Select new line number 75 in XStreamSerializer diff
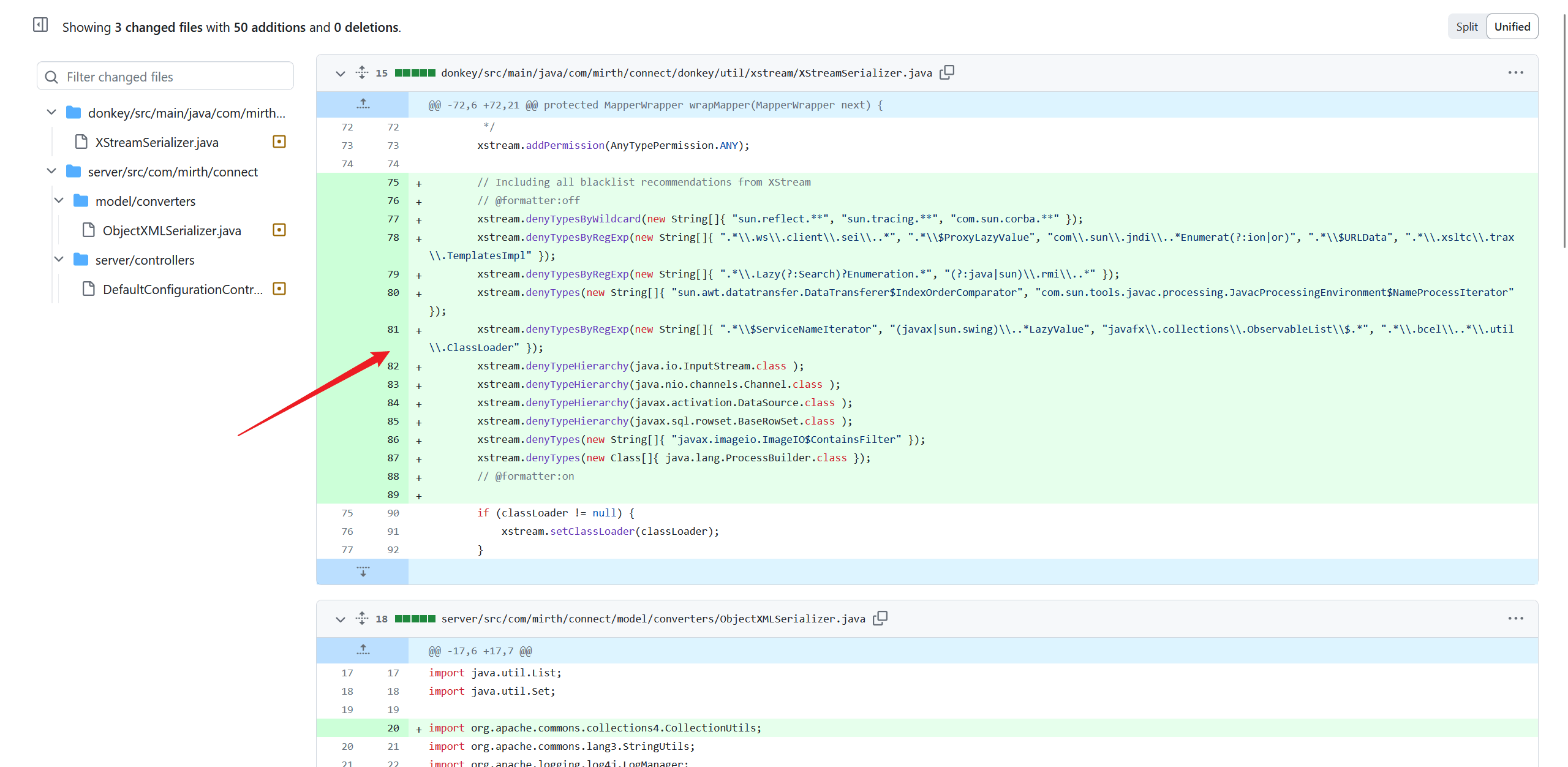 [x=393, y=182]
